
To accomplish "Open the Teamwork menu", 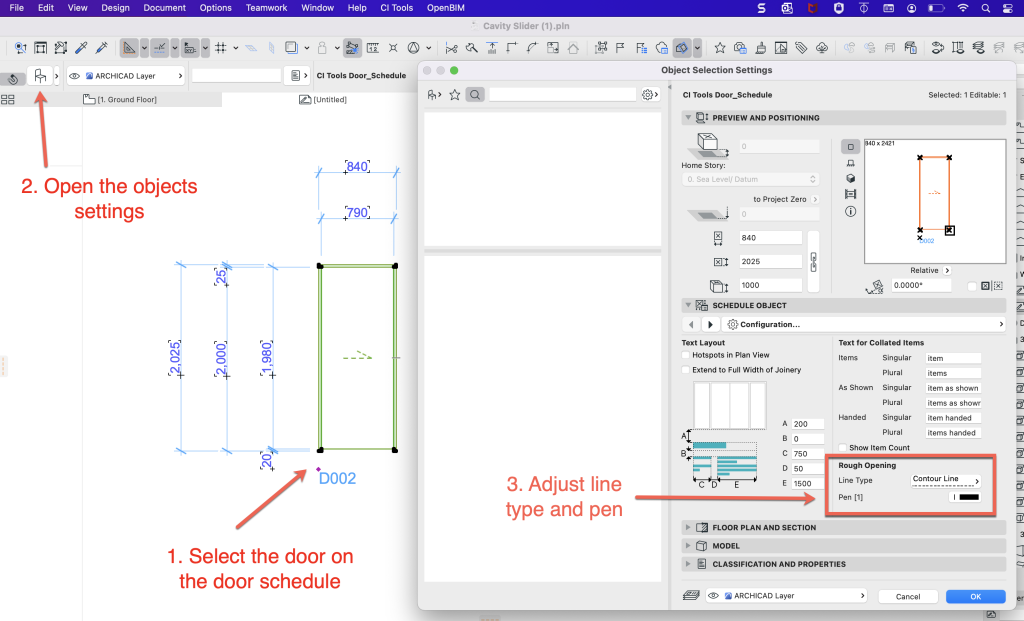I will (x=266, y=8).
